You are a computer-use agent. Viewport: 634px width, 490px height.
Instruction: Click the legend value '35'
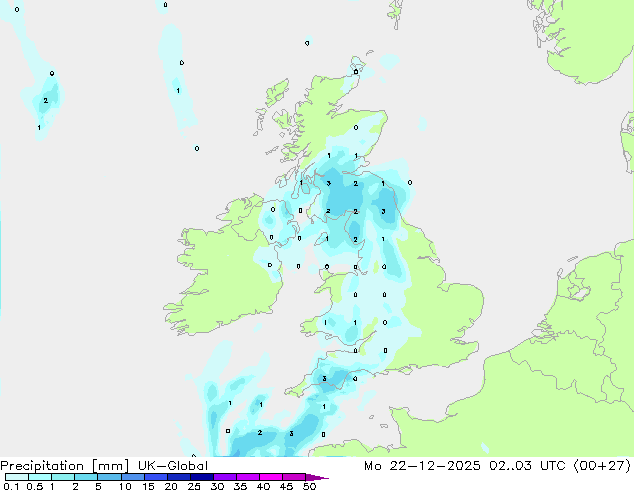[x=240, y=486]
